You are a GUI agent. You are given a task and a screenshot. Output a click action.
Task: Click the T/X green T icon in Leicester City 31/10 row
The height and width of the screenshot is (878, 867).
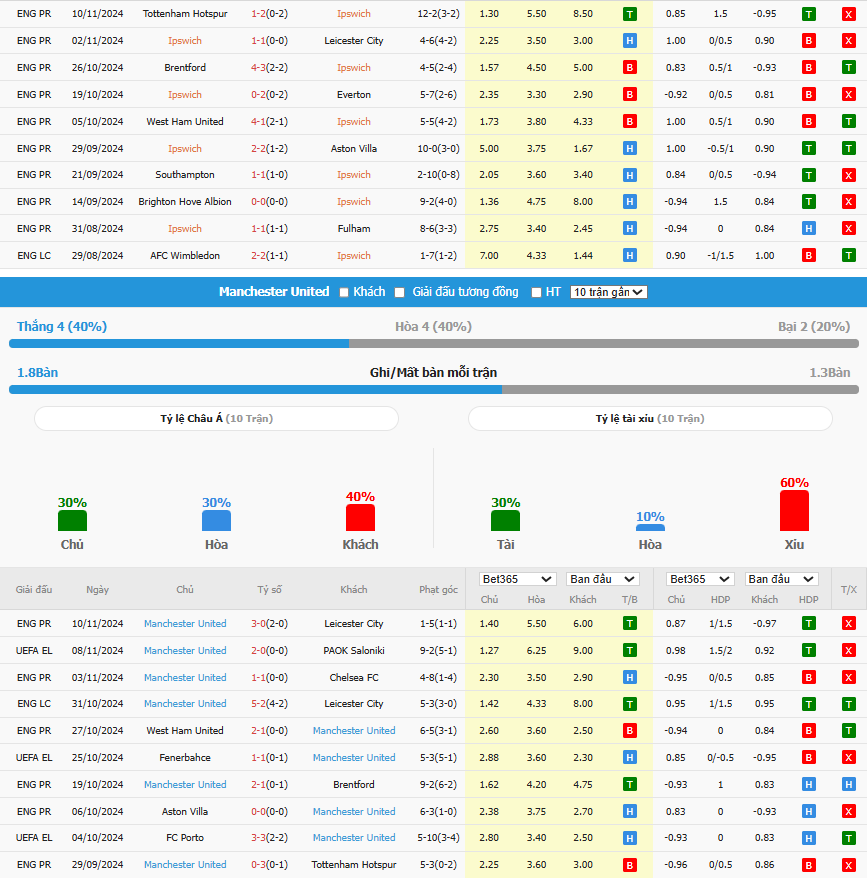849,704
